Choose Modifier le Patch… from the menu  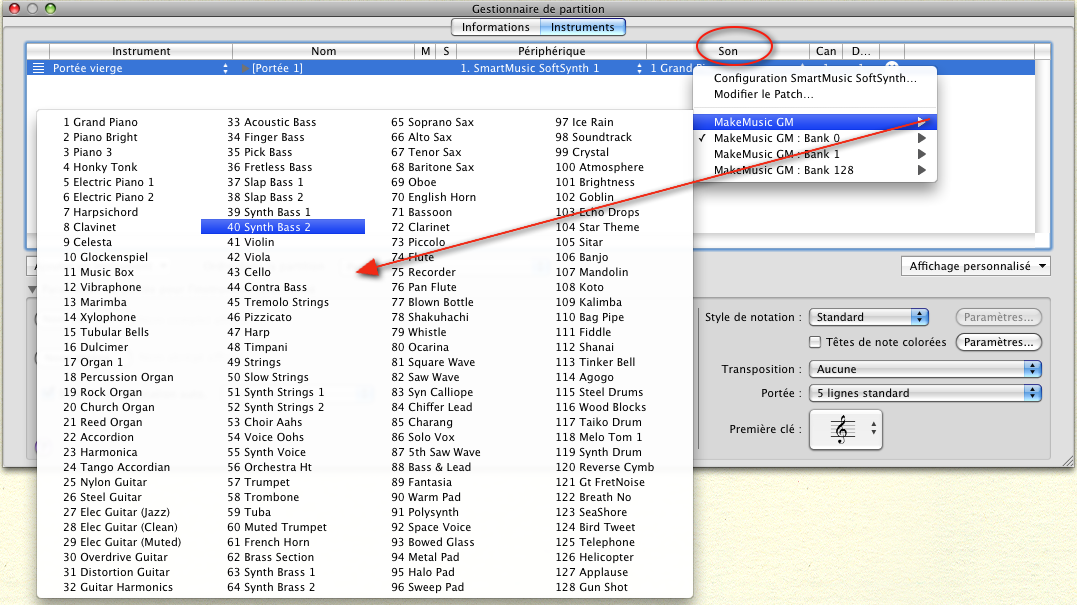point(763,94)
